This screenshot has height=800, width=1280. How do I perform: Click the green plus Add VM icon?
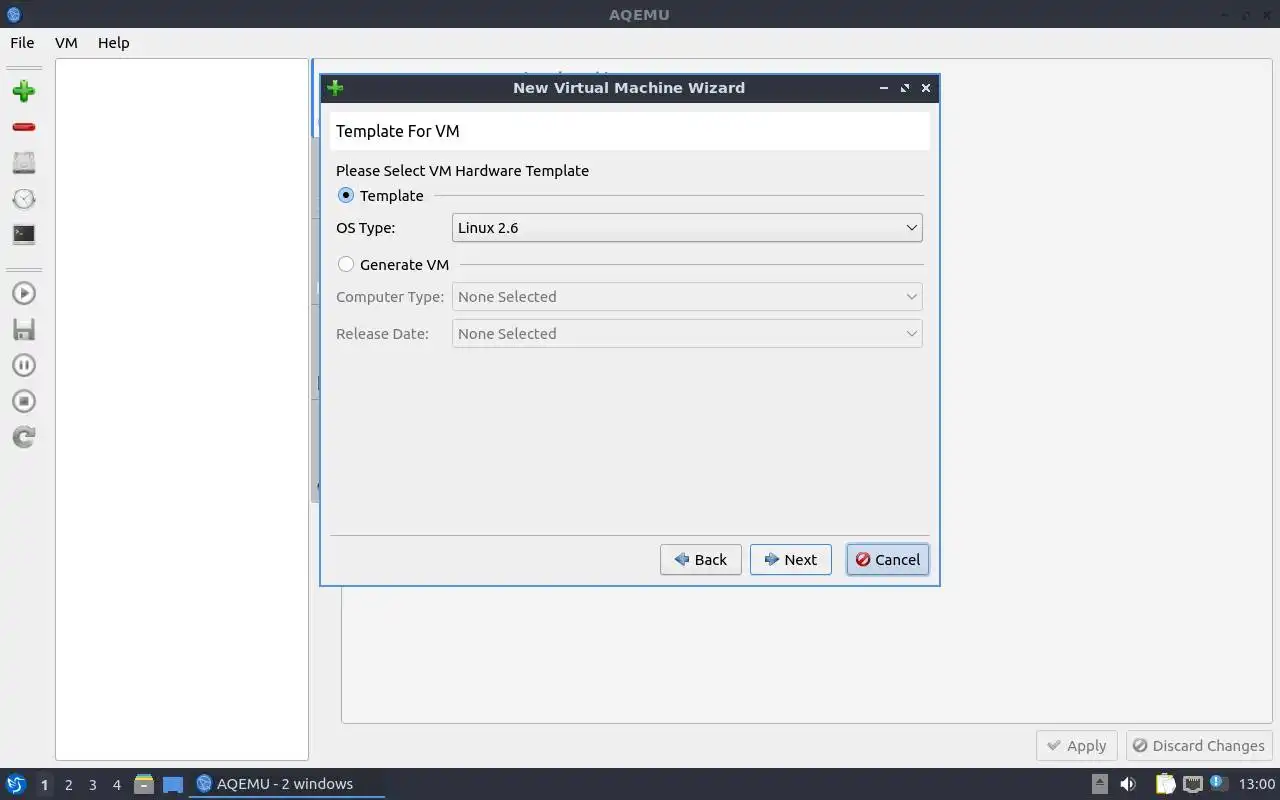[x=24, y=91]
